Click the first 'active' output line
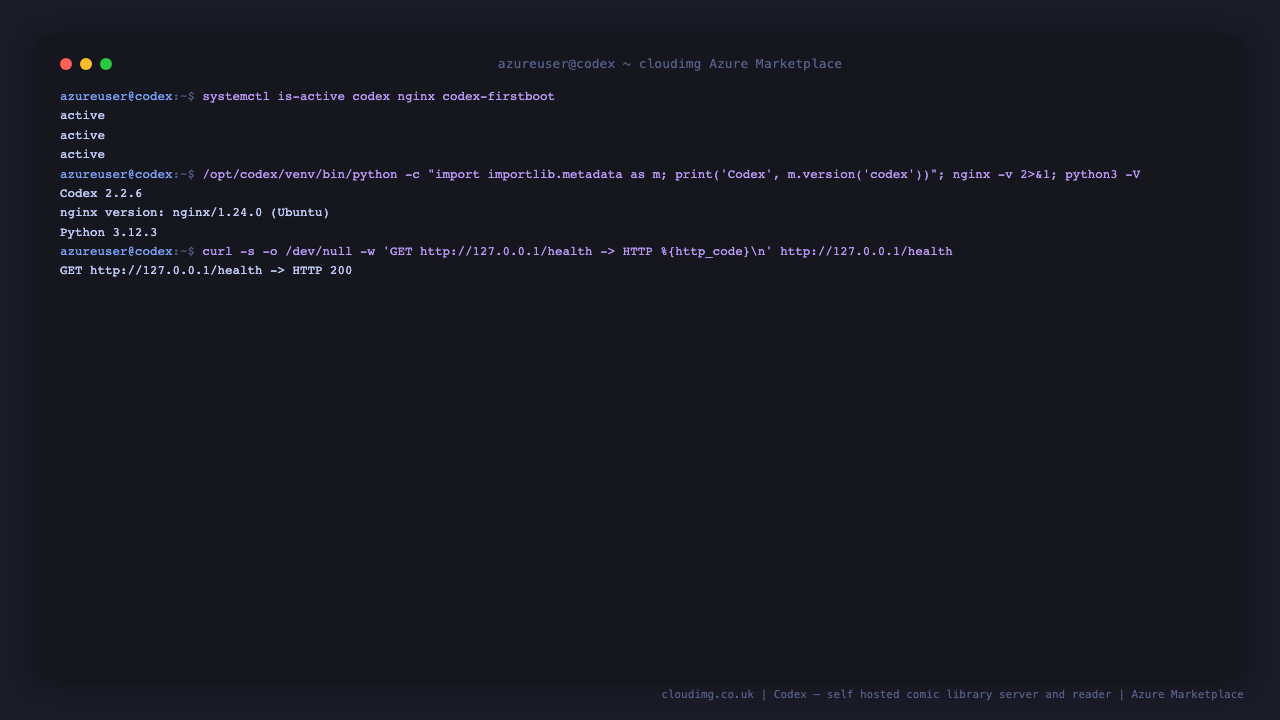1280x720 pixels. click(82, 116)
